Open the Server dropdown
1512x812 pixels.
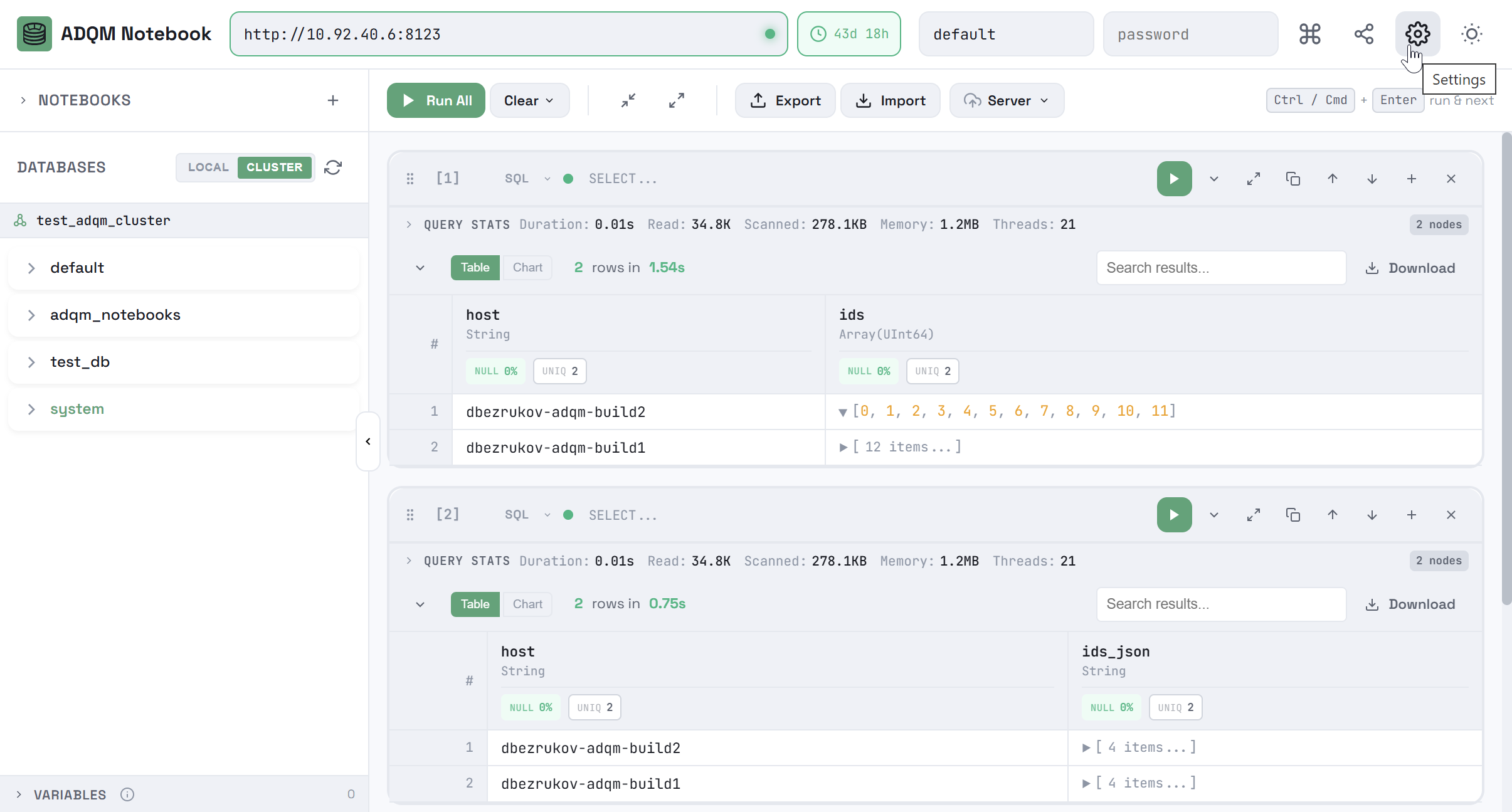pos(1006,100)
